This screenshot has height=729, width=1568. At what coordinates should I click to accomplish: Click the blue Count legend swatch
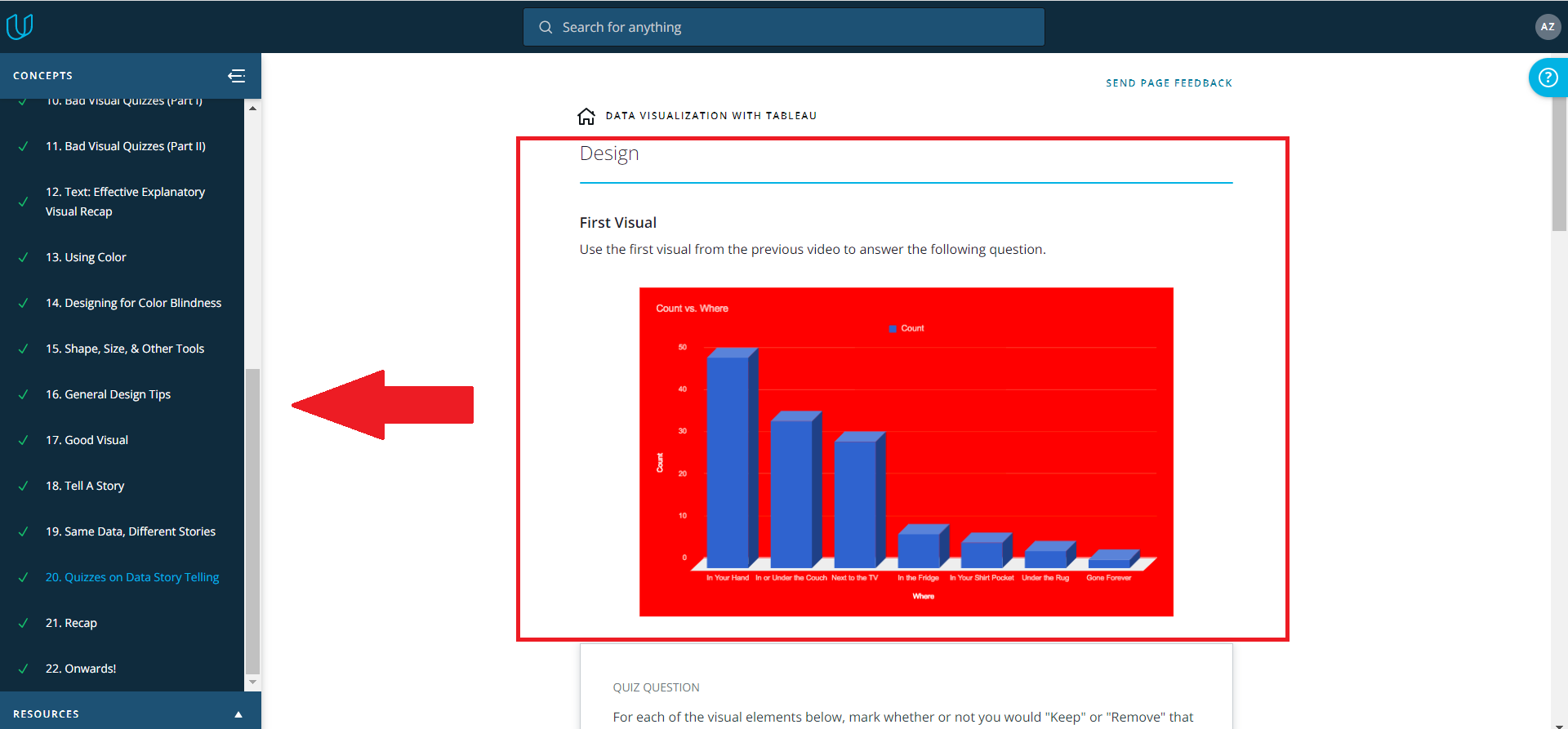[893, 329]
